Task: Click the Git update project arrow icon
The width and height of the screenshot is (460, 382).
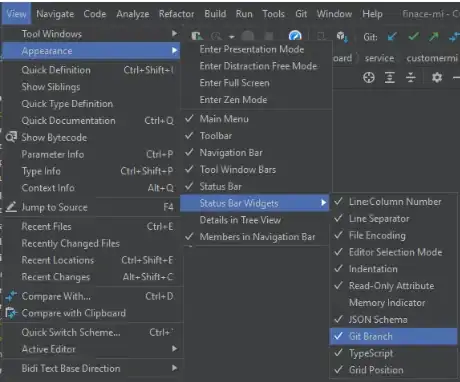Action: pos(392,36)
